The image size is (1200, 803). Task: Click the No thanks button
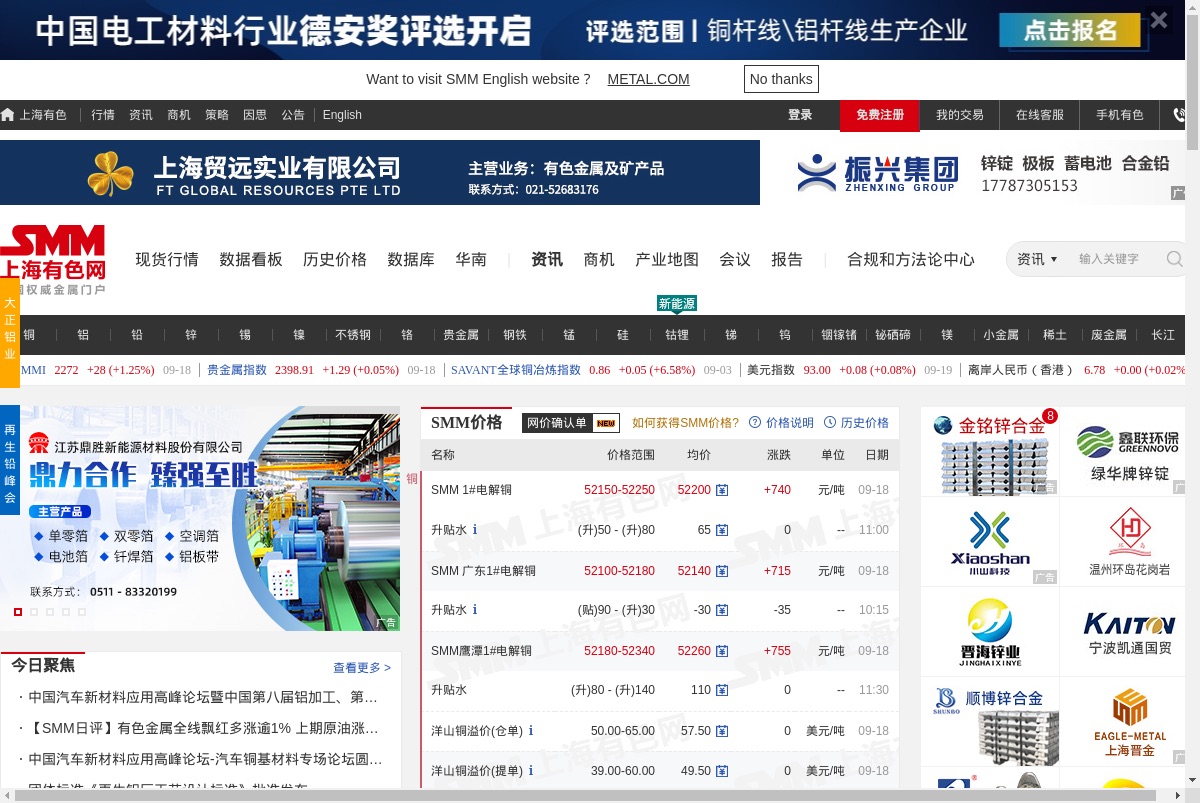tap(781, 79)
